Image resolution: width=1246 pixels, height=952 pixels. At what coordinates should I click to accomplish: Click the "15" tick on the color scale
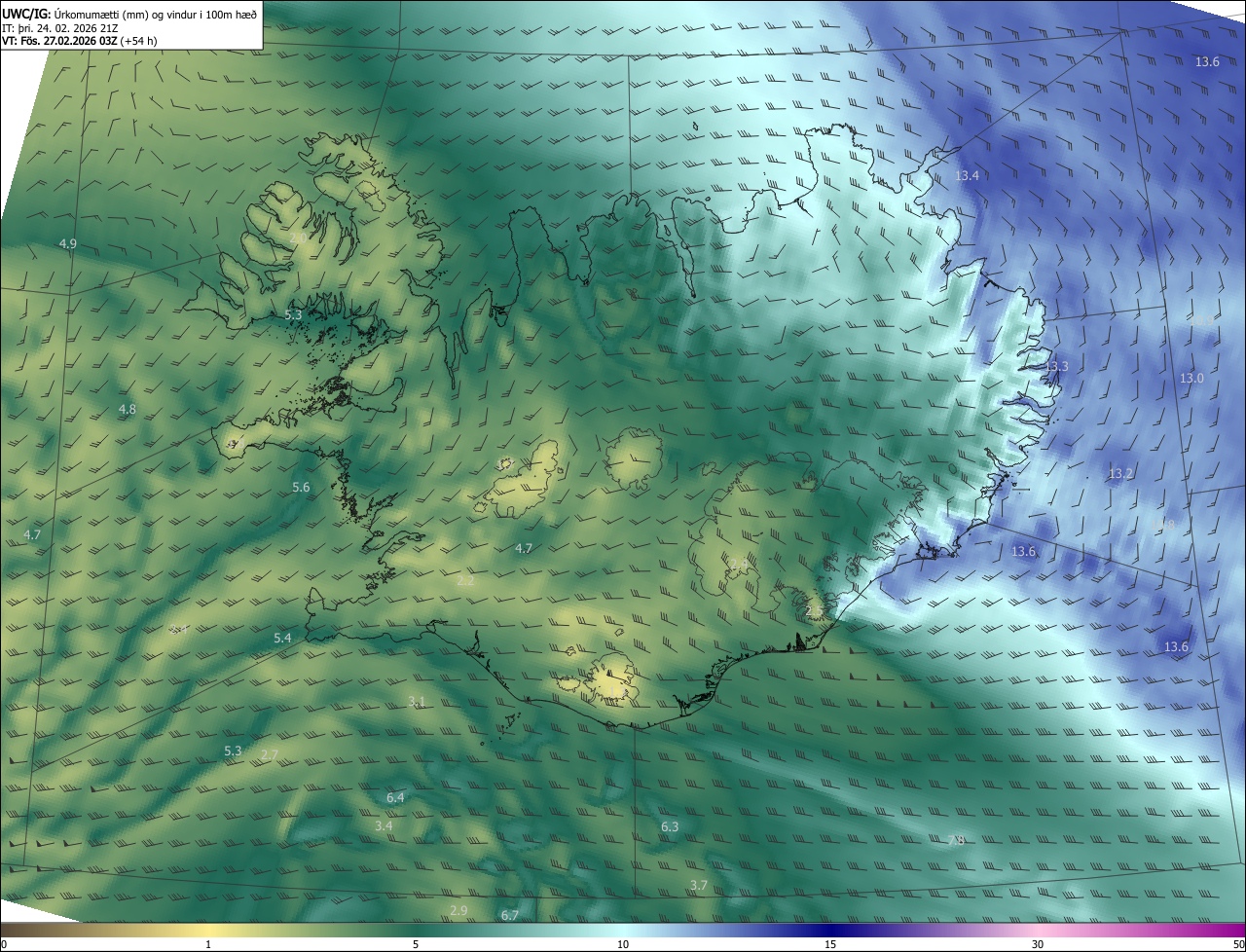click(830, 944)
